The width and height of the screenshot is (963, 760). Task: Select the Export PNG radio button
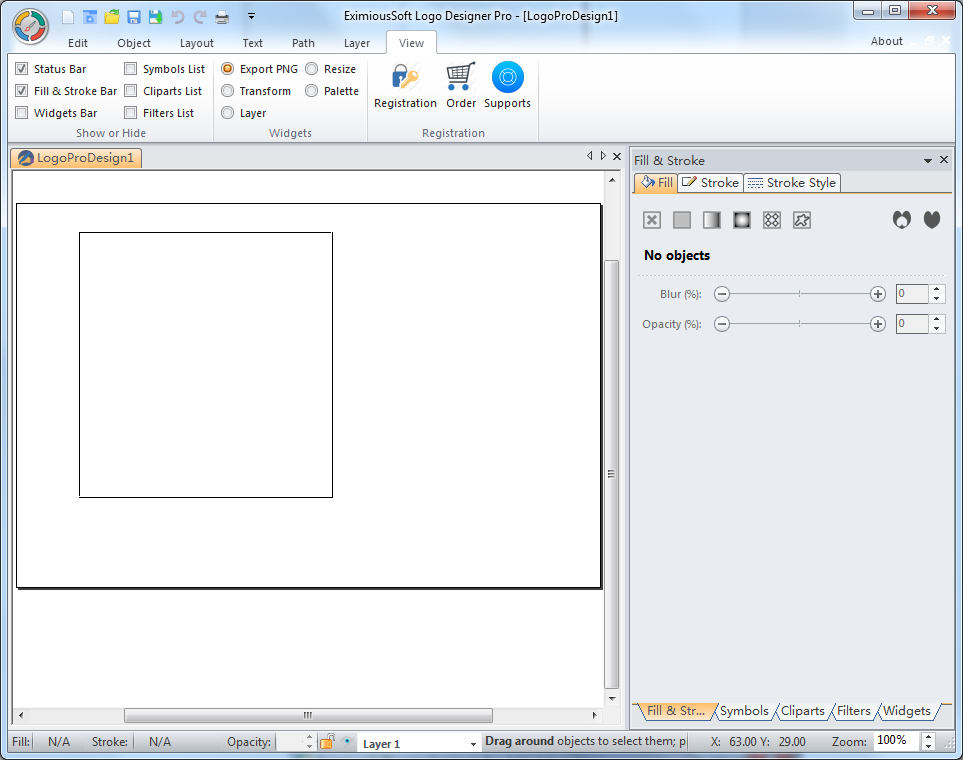pos(227,69)
